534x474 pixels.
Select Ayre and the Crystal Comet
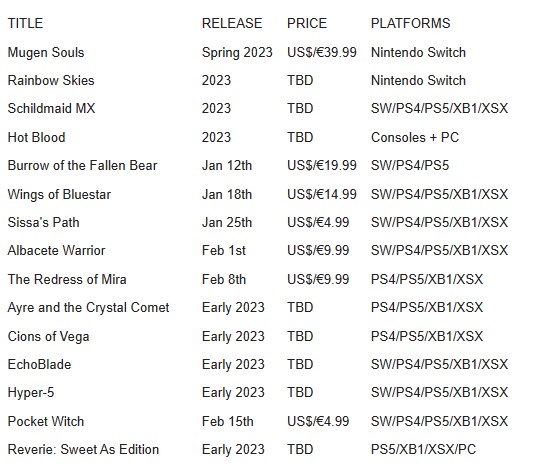(x=89, y=308)
